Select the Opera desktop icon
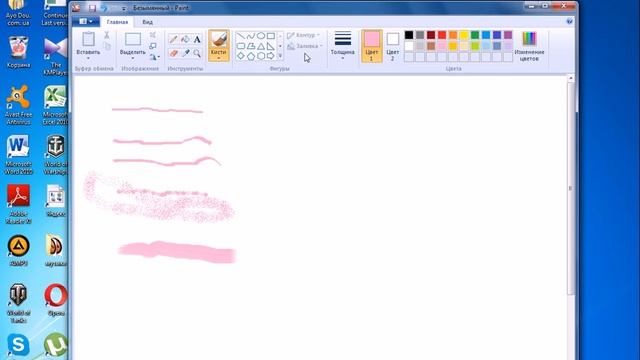The image size is (640, 360). (56, 299)
